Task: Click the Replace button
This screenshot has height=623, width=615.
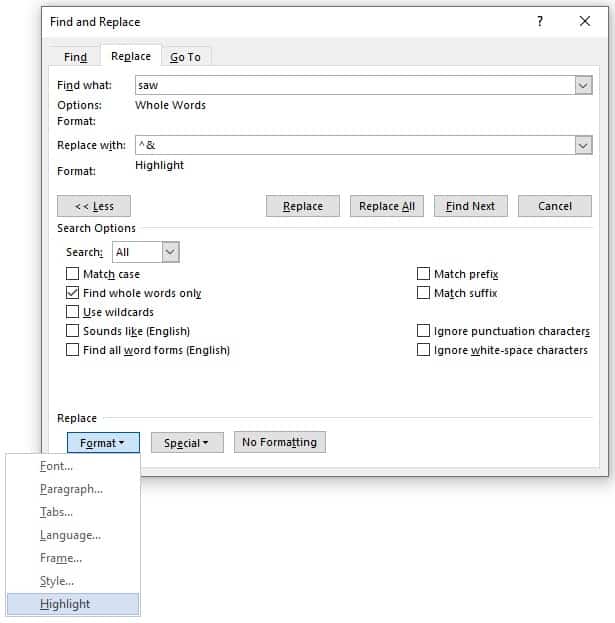Action: point(303,206)
